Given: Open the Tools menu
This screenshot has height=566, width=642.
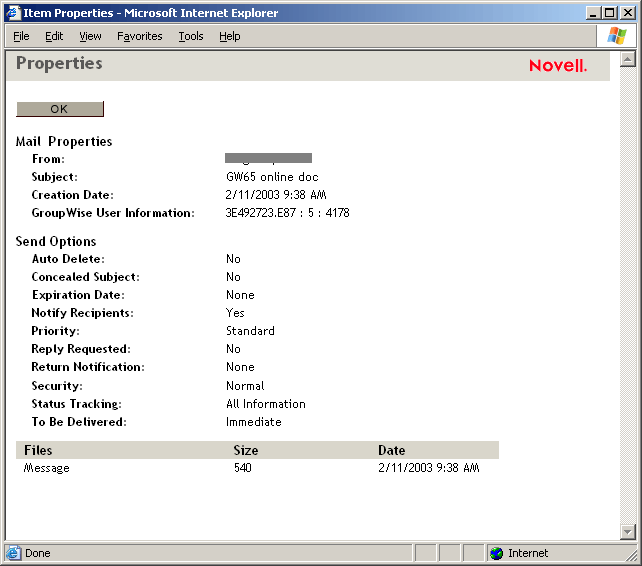Looking at the screenshot, I should tap(191, 36).
